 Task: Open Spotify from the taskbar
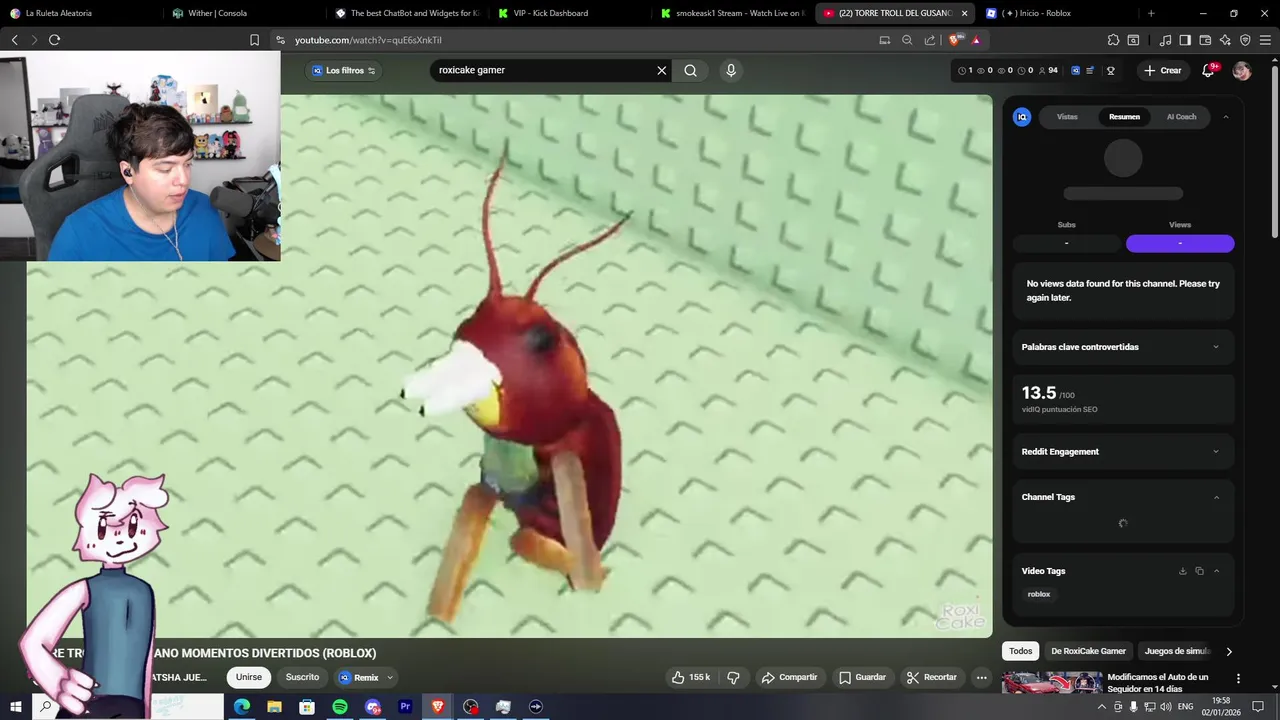click(x=340, y=707)
